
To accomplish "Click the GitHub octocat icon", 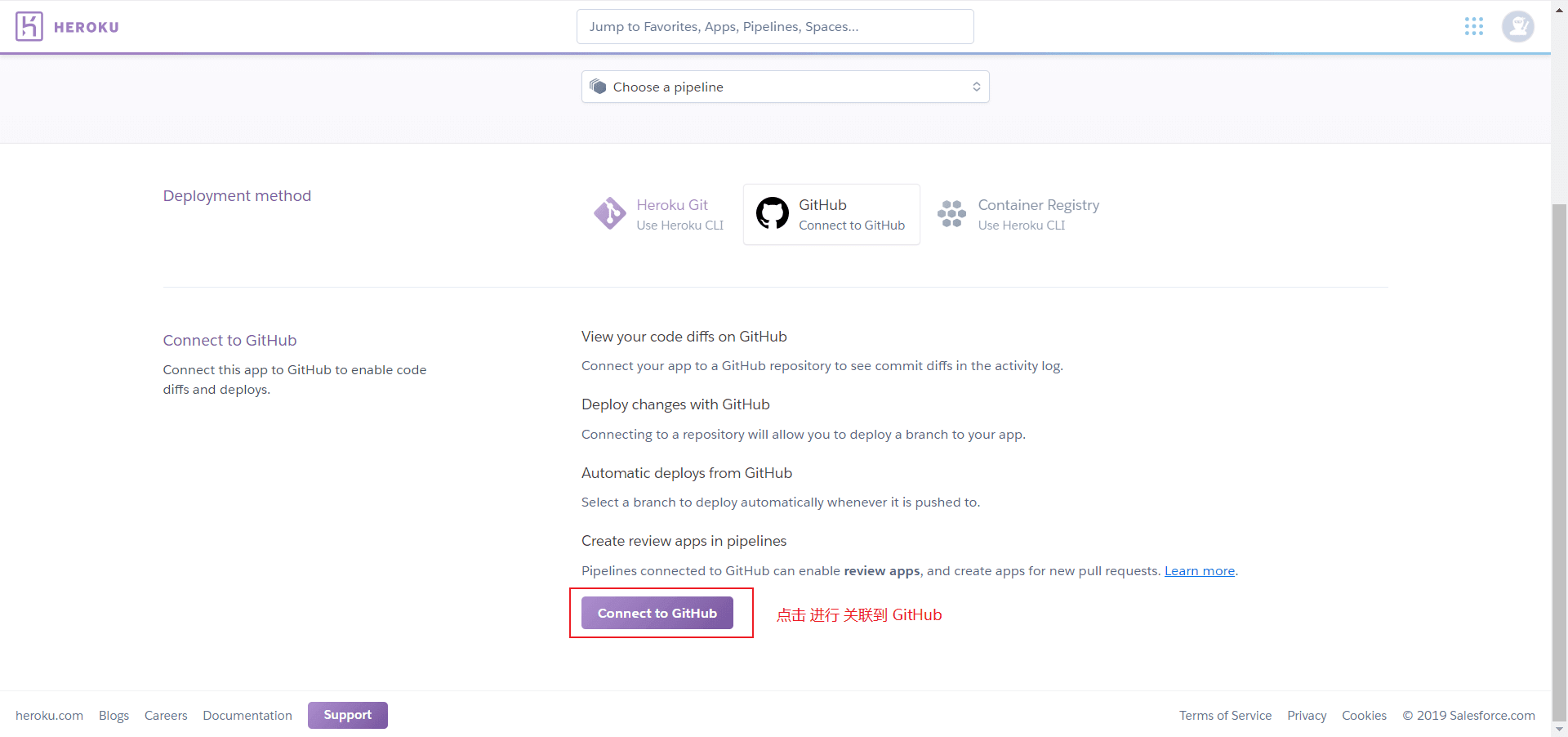I will [x=772, y=213].
